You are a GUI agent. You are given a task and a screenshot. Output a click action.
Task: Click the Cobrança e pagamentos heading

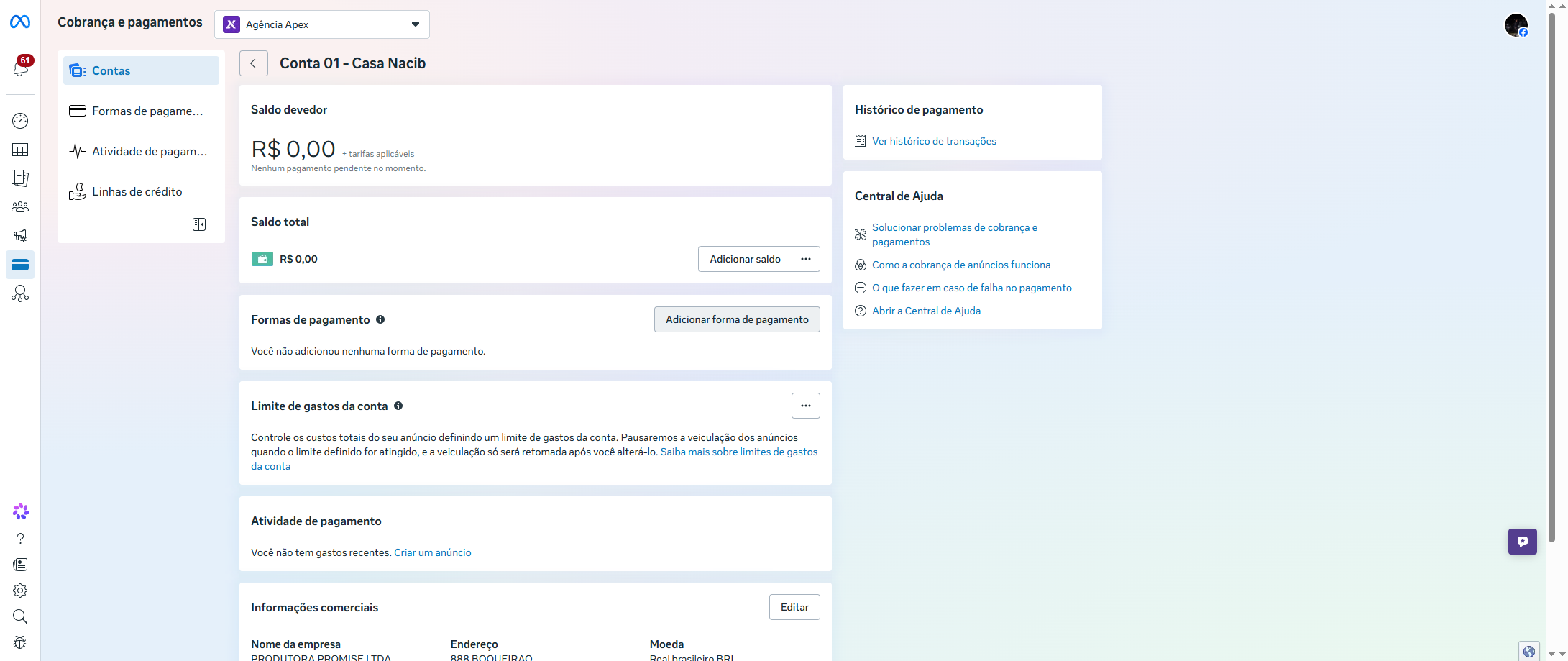[x=130, y=22]
